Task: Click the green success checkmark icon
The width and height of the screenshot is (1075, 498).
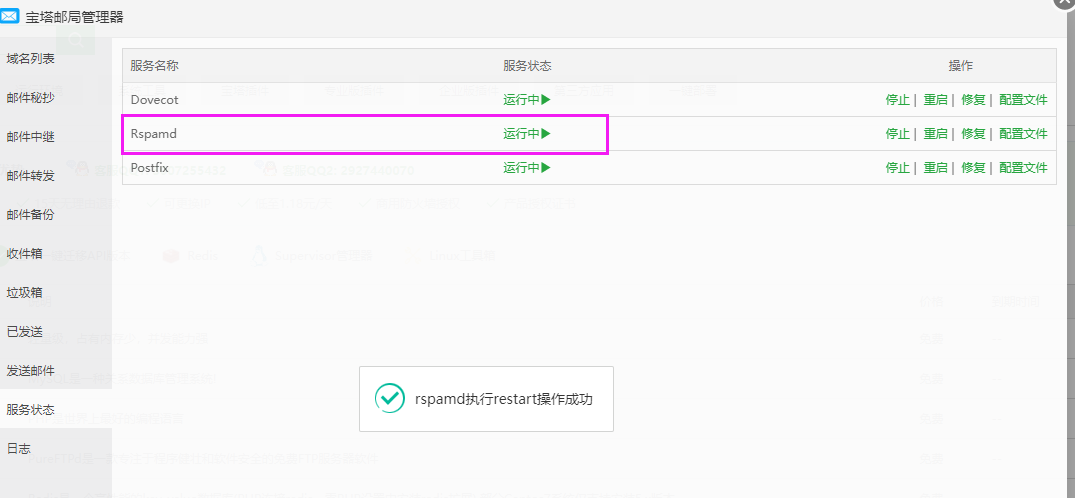Action: (389, 399)
